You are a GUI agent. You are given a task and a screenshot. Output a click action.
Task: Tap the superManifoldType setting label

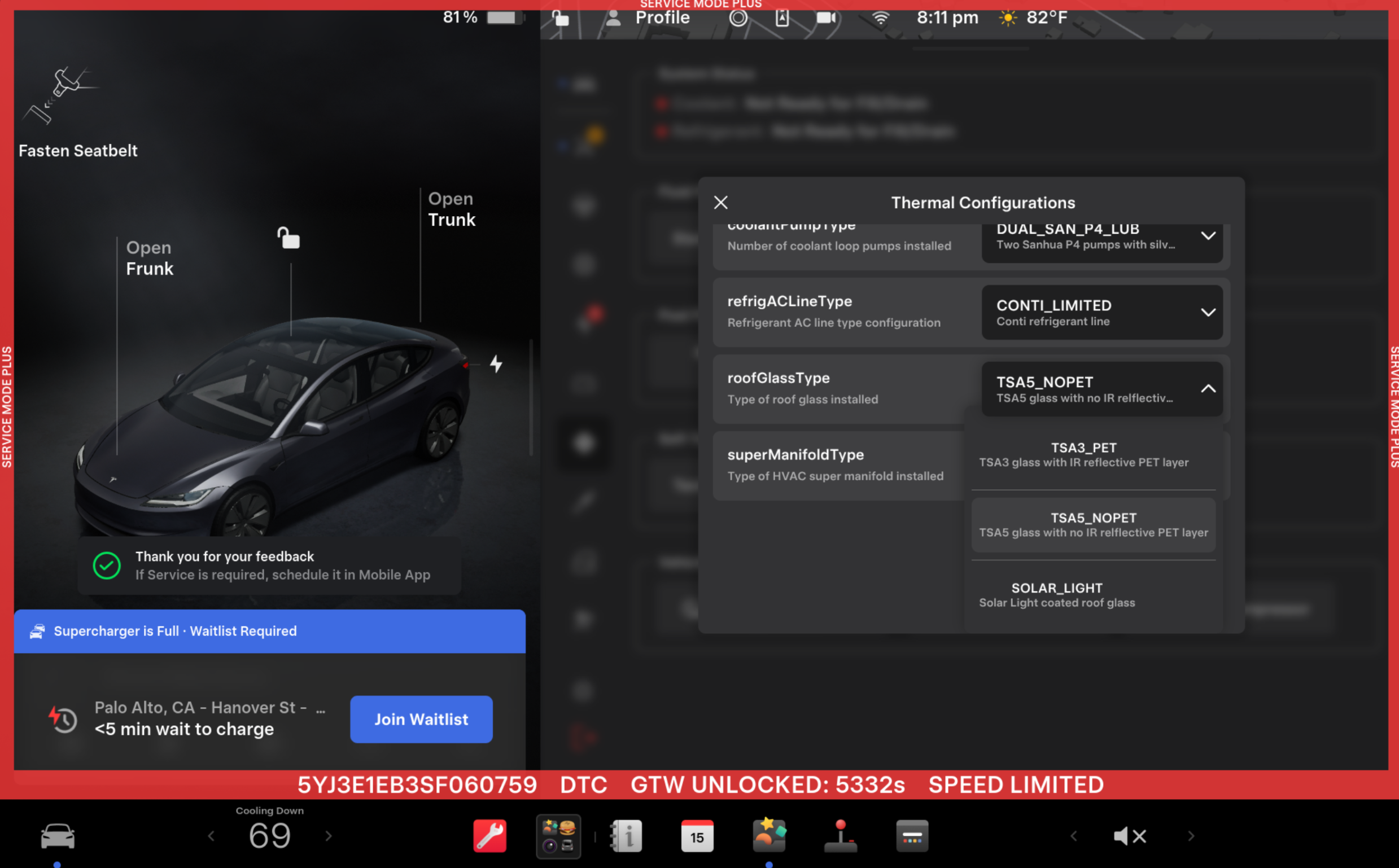click(795, 455)
